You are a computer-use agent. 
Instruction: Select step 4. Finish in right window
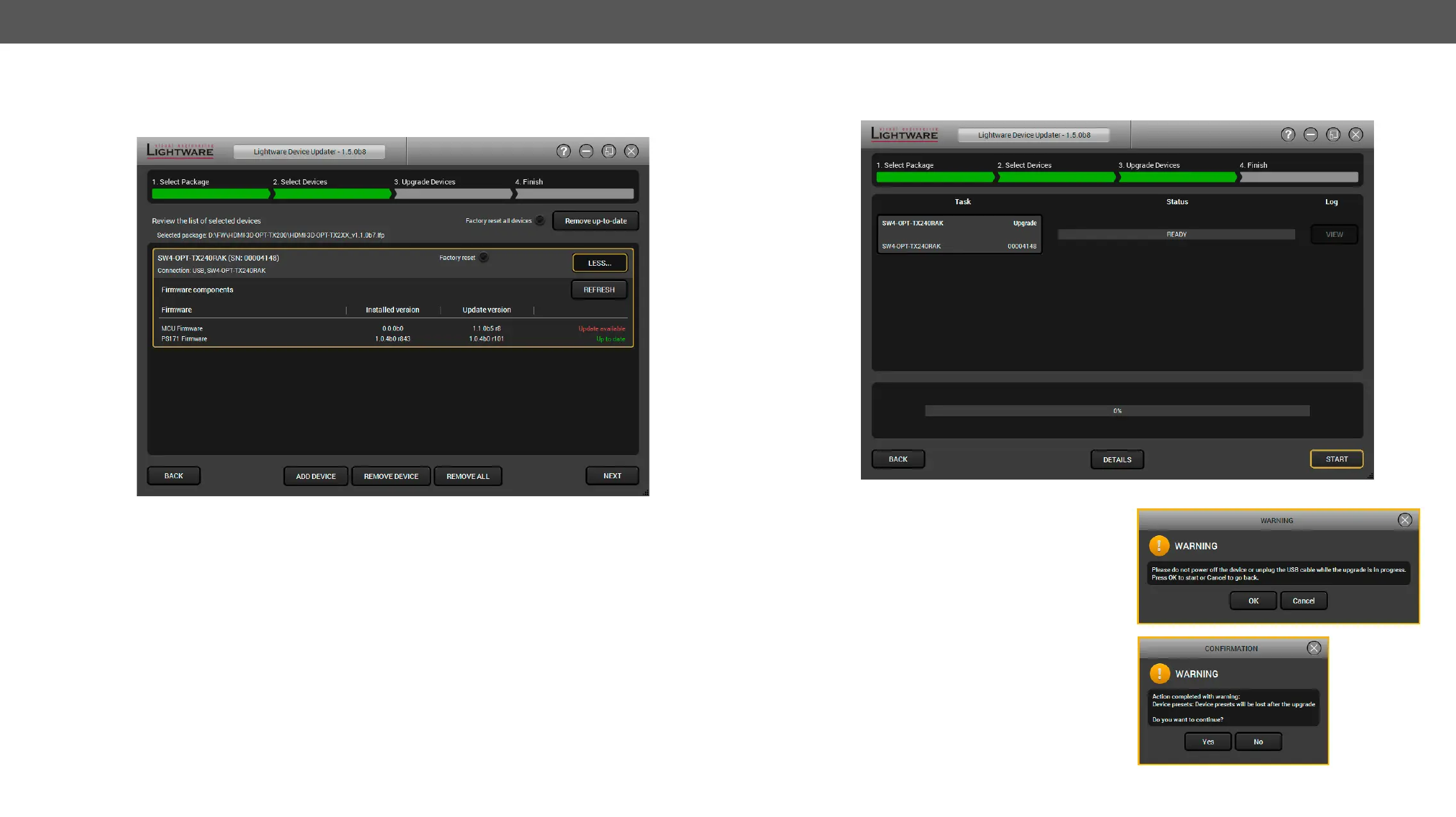(x=1299, y=172)
